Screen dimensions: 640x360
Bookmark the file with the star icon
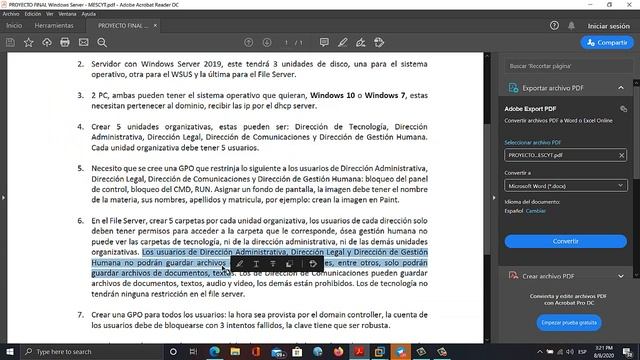pos(29,42)
